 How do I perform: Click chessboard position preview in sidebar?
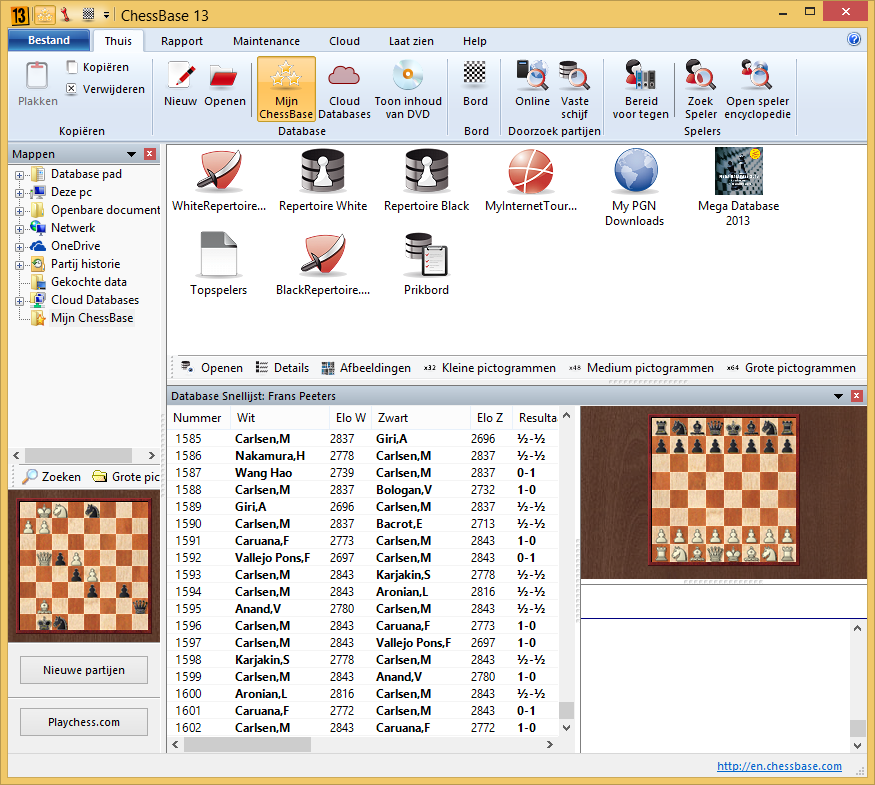coord(84,566)
